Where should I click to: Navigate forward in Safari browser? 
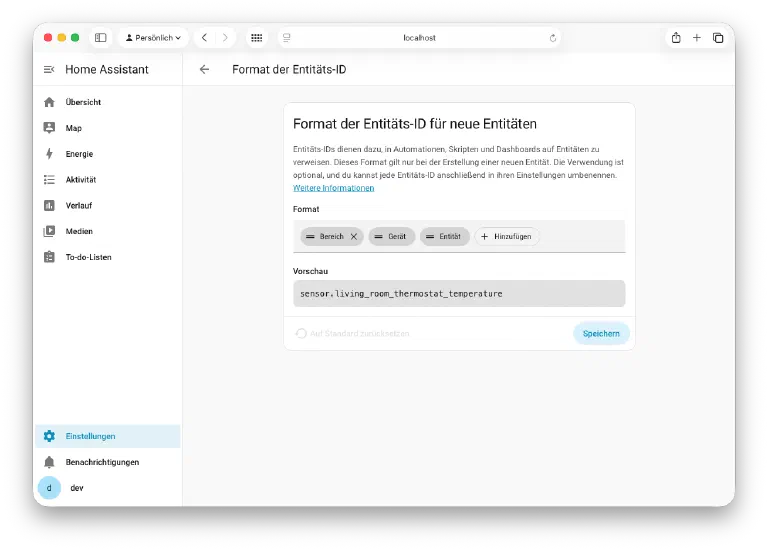225,38
